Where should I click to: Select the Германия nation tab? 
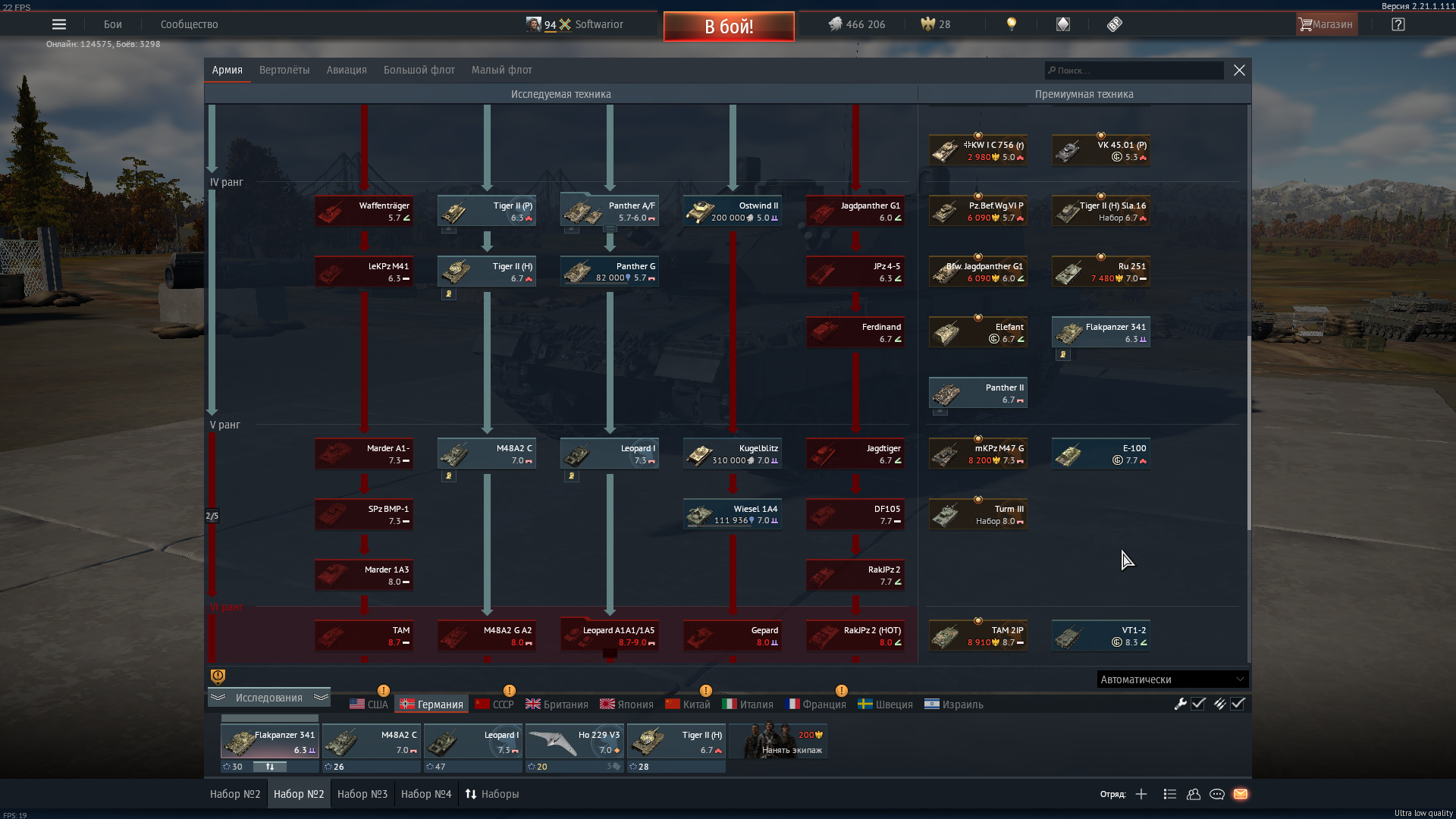(x=432, y=704)
